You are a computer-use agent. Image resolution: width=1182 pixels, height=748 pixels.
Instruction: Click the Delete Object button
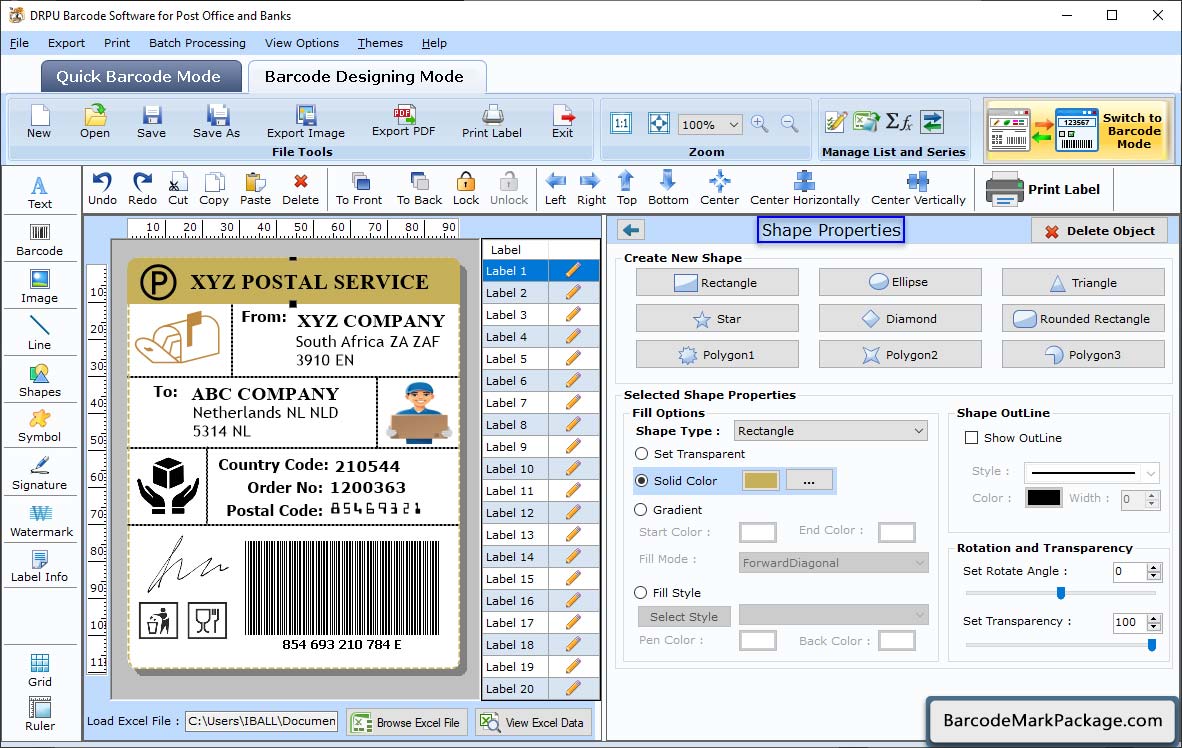1099,231
